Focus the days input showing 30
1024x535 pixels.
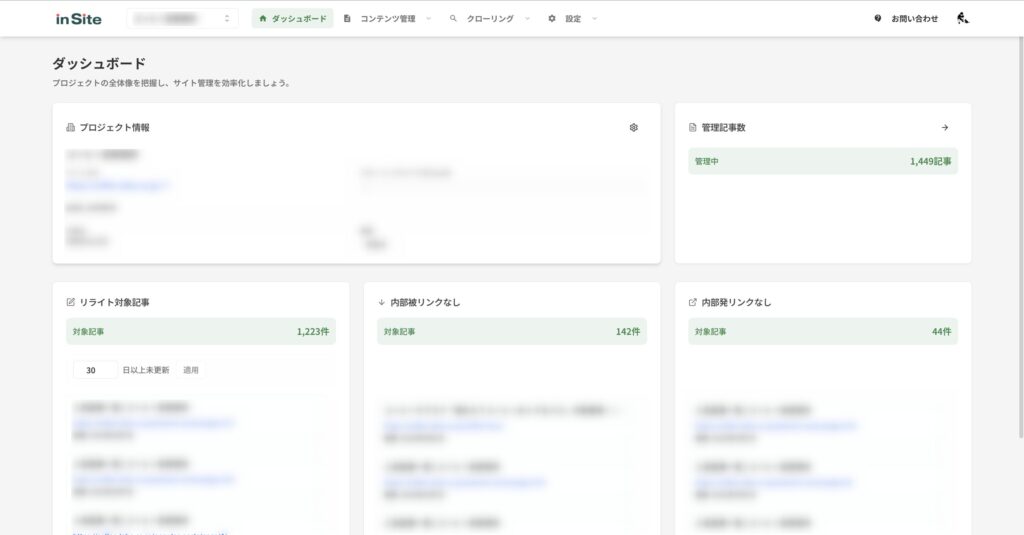[95, 370]
